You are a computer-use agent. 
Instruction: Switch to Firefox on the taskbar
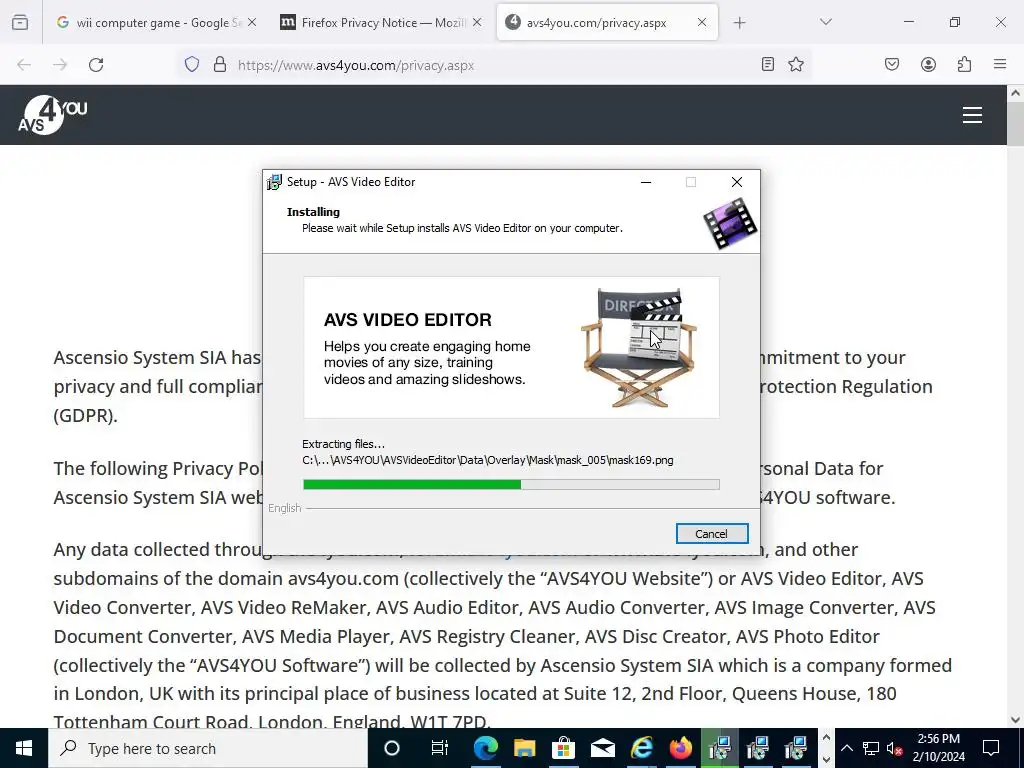coord(680,748)
